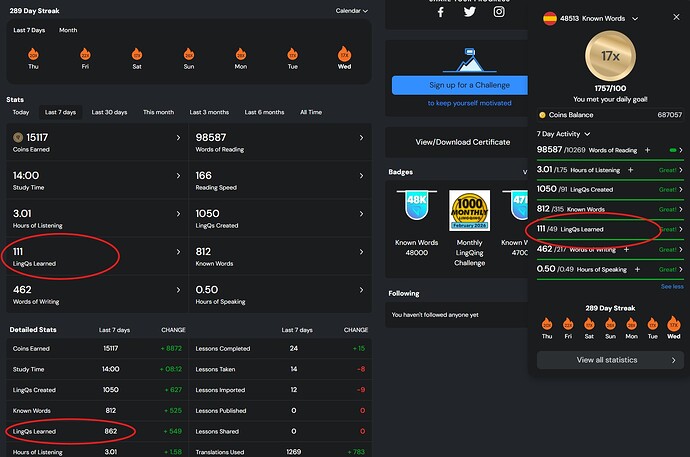Click Friday's flame in the main streak calendar
This screenshot has width=690, height=457.
85,54
